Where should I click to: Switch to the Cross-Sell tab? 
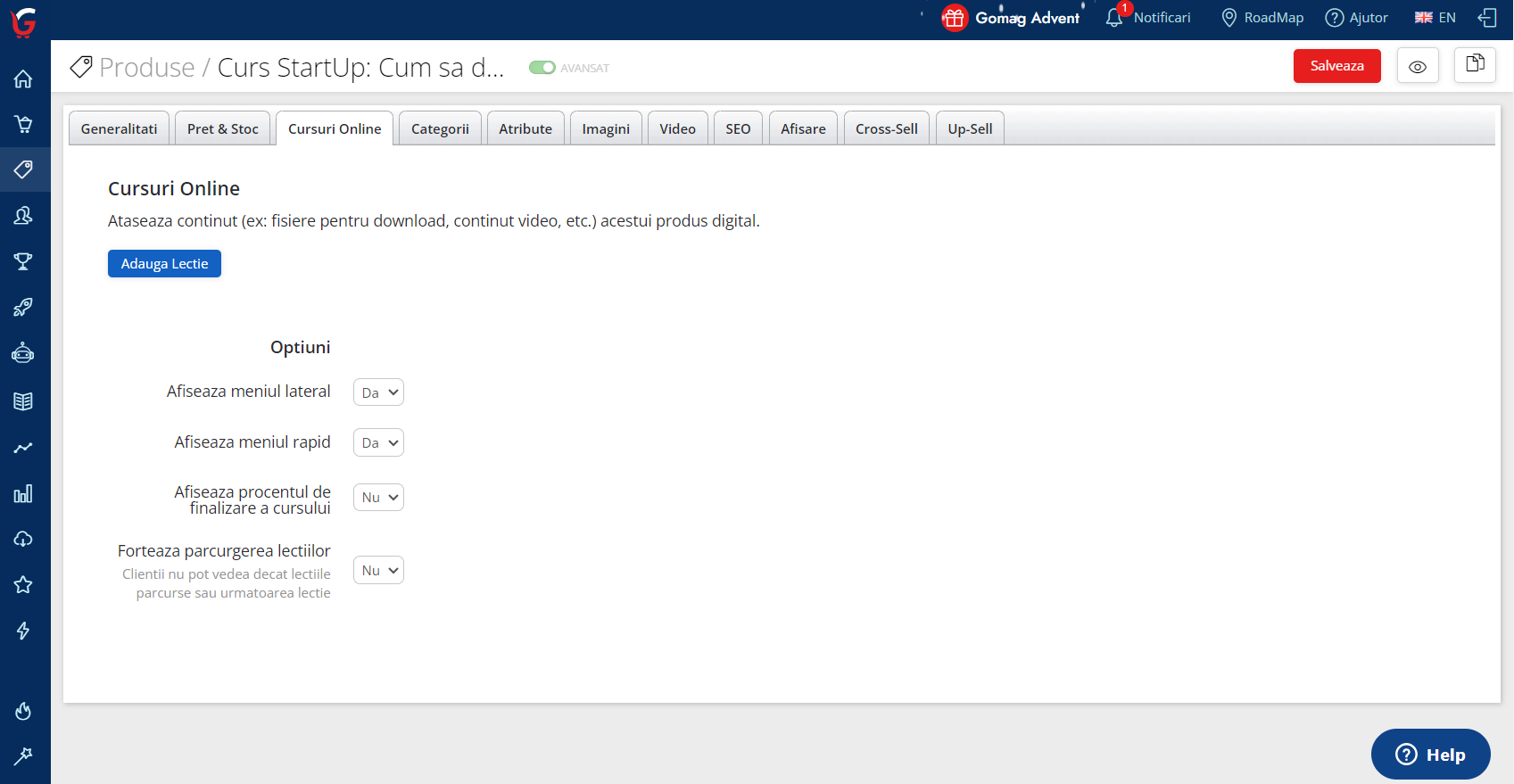[x=887, y=128]
